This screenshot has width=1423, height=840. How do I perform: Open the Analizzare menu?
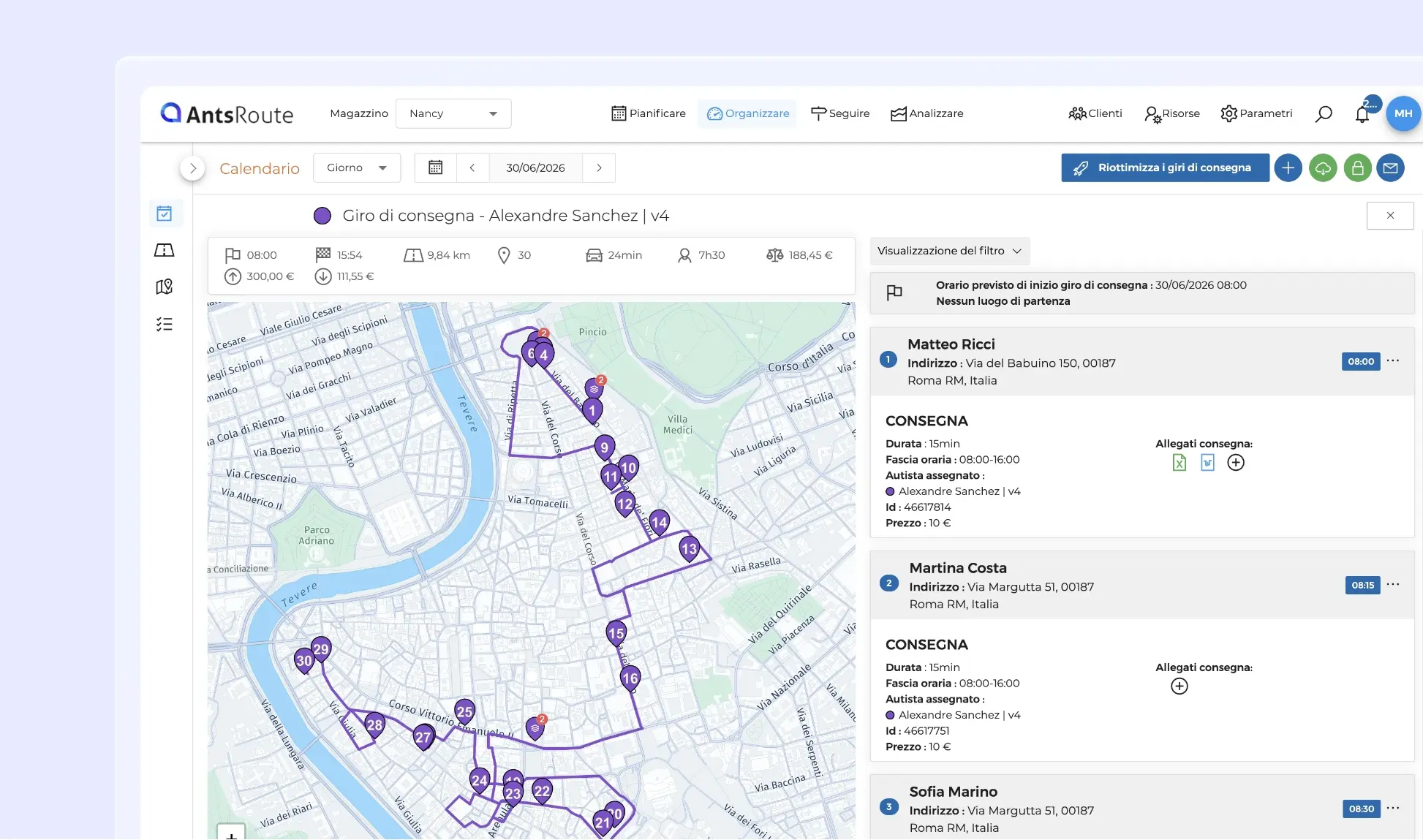click(926, 113)
